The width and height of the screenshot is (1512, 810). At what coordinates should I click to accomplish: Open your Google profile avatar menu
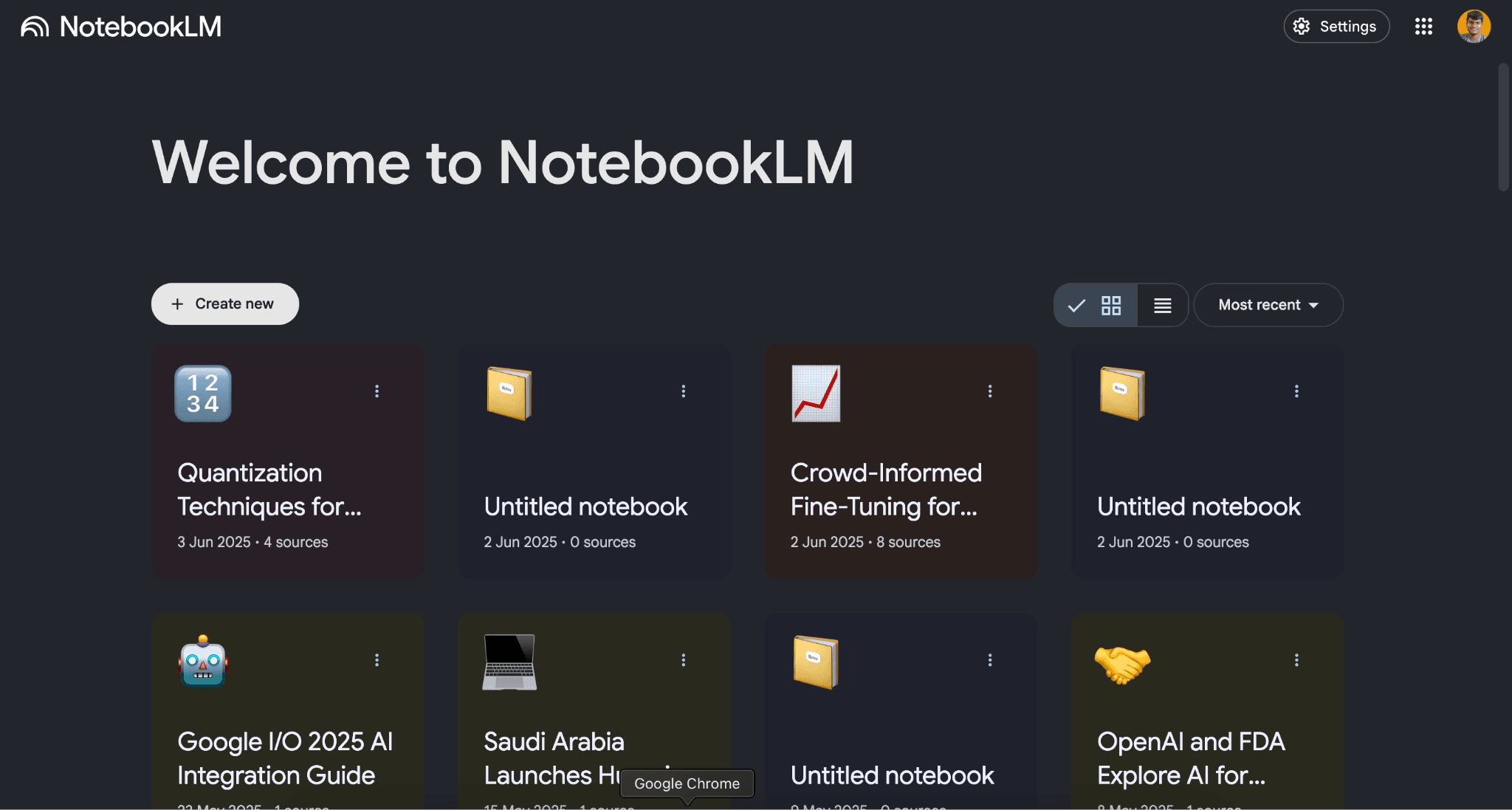pos(1474,26)
